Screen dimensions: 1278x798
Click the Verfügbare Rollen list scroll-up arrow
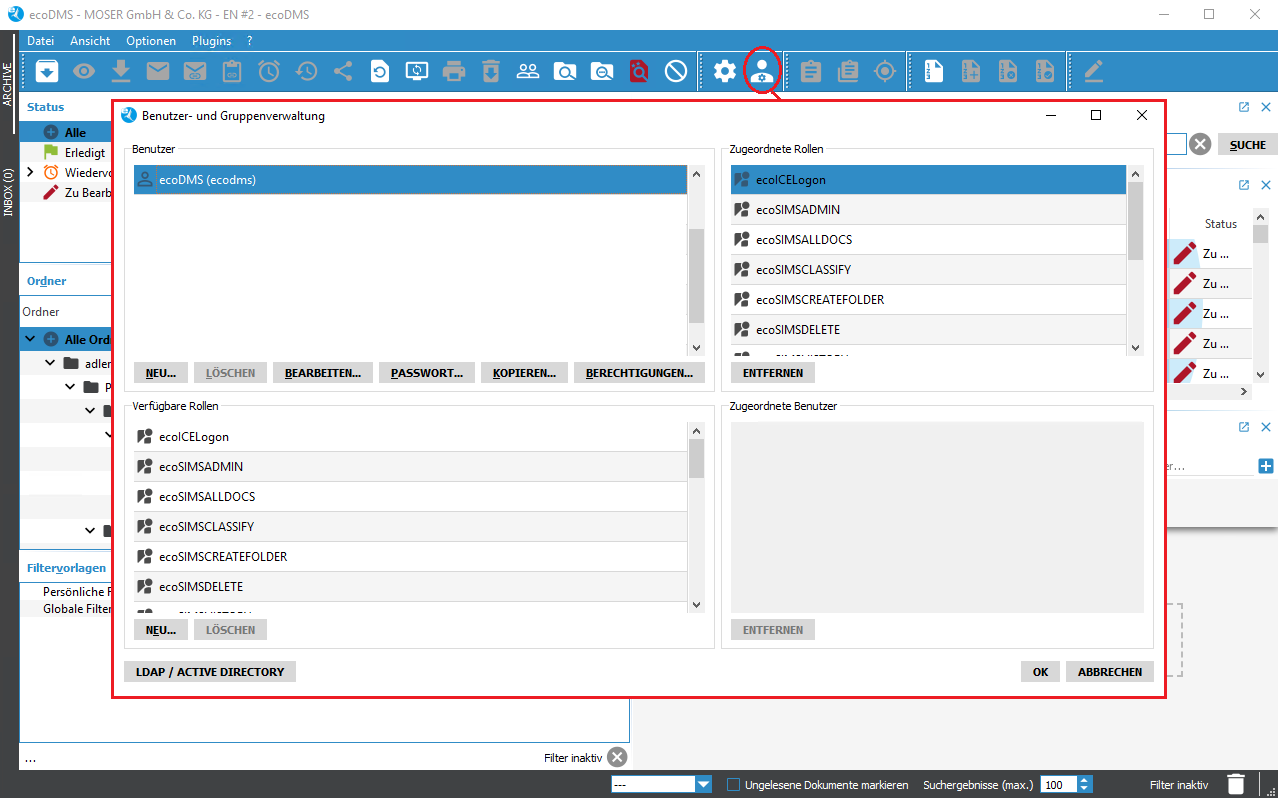point(696,430)
